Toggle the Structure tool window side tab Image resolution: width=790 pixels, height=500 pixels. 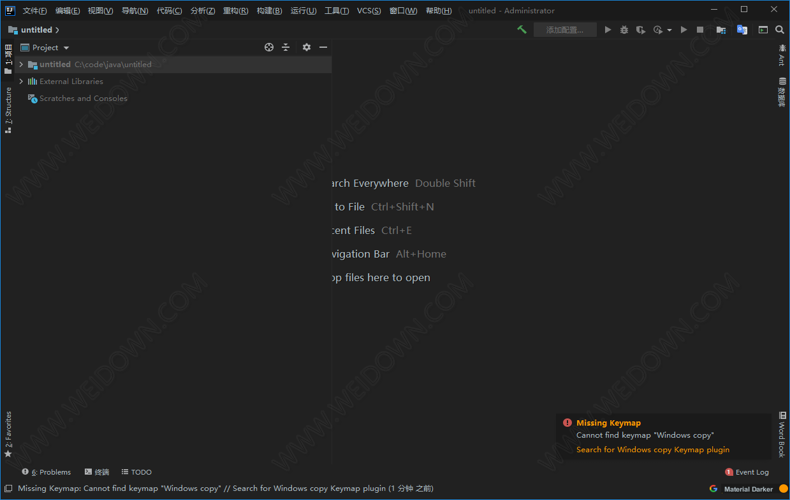[x=8, y=110]
